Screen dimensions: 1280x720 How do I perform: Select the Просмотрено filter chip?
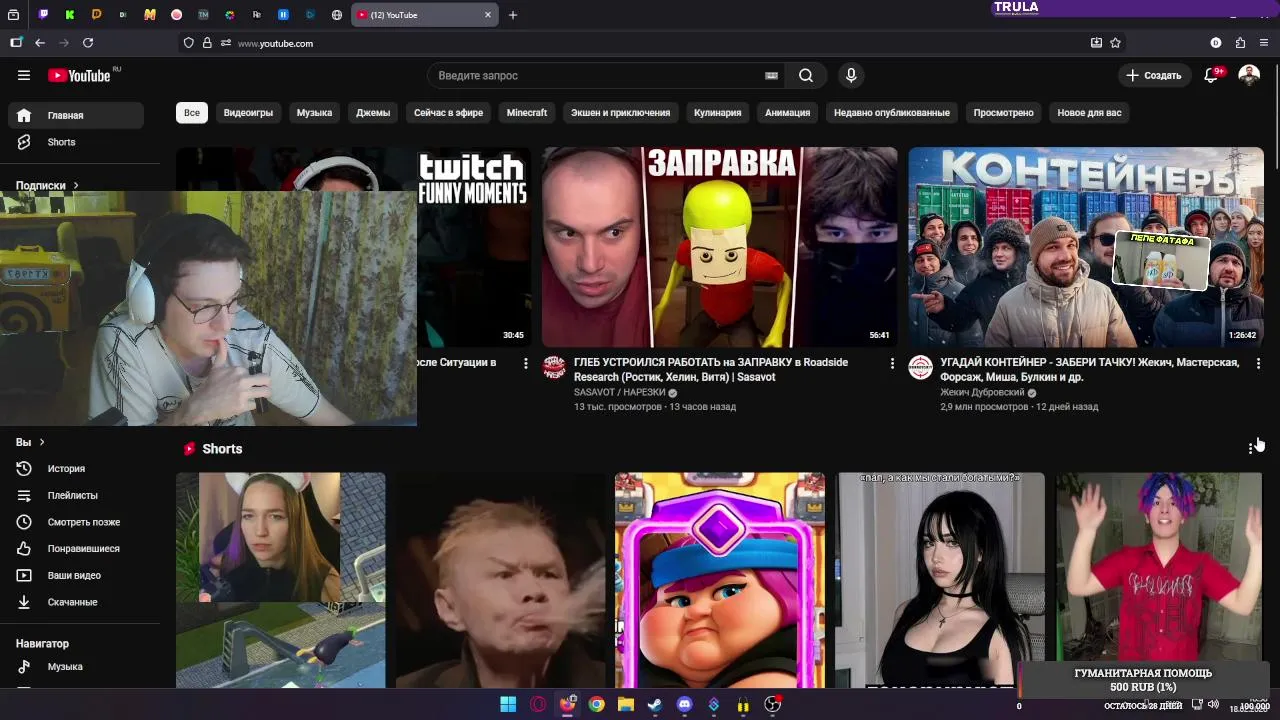point(1004,112)
